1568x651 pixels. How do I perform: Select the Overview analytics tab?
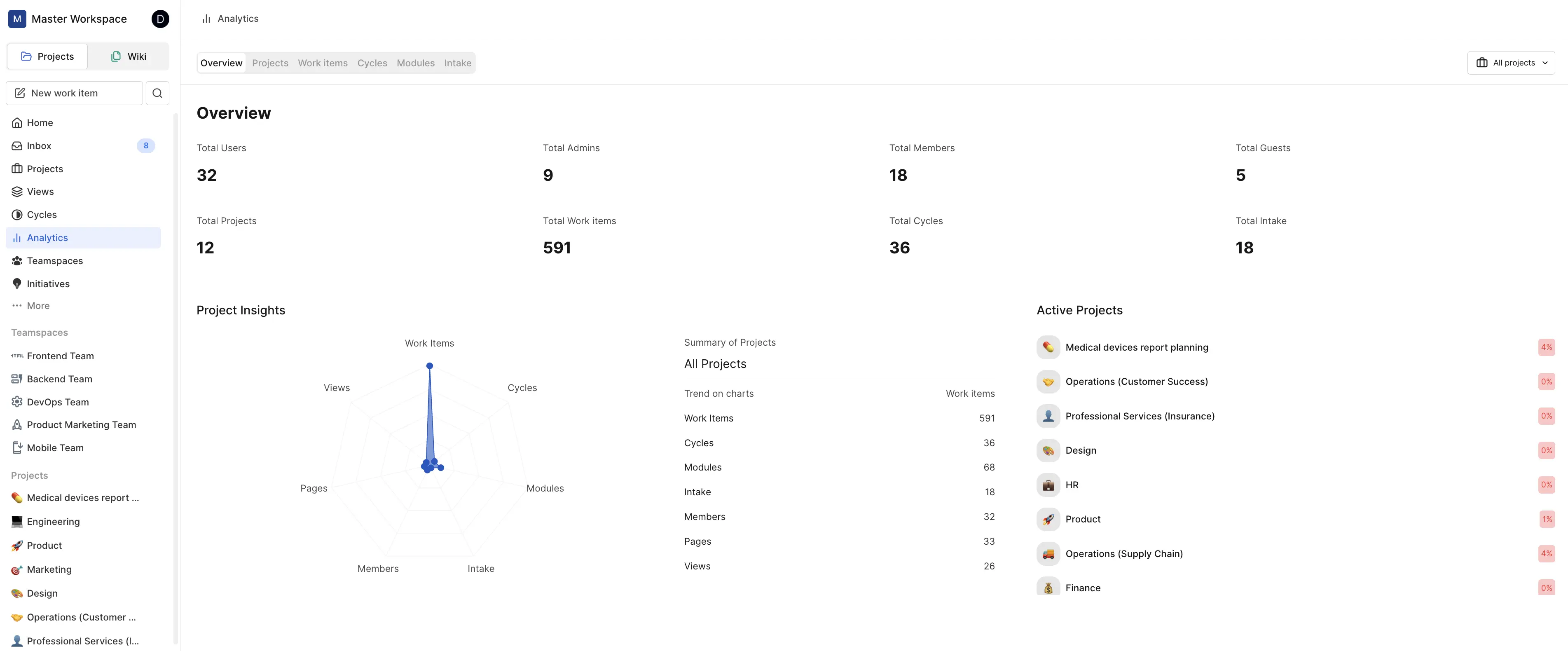[222, 63]
